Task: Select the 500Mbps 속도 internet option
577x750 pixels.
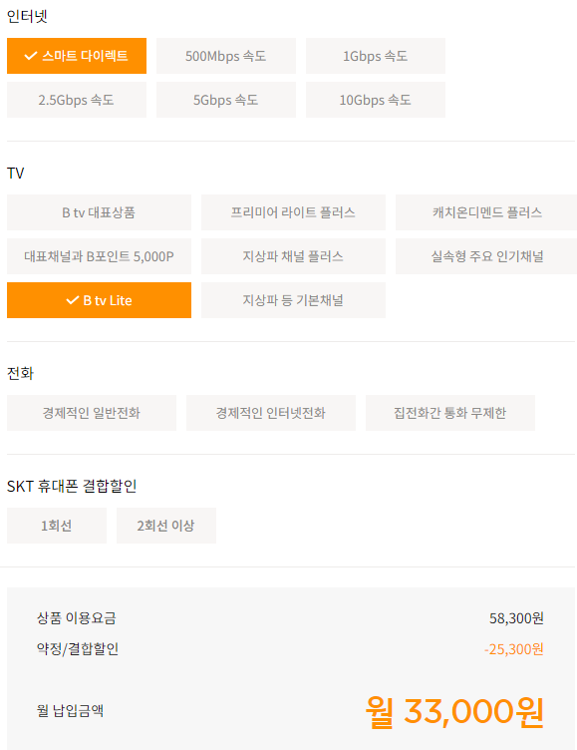Action: (226, 56)
